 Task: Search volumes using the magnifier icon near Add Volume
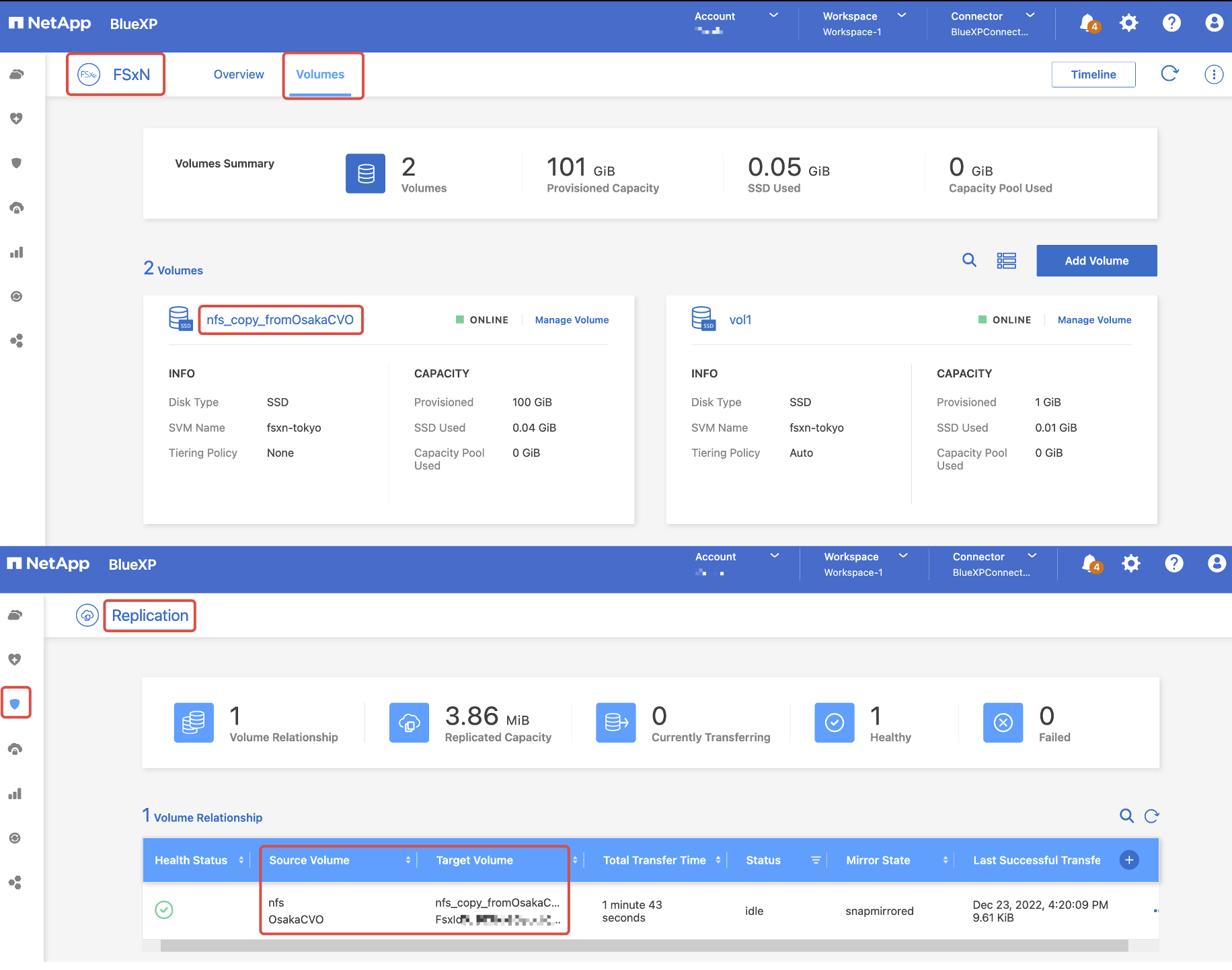coord(969,260)
